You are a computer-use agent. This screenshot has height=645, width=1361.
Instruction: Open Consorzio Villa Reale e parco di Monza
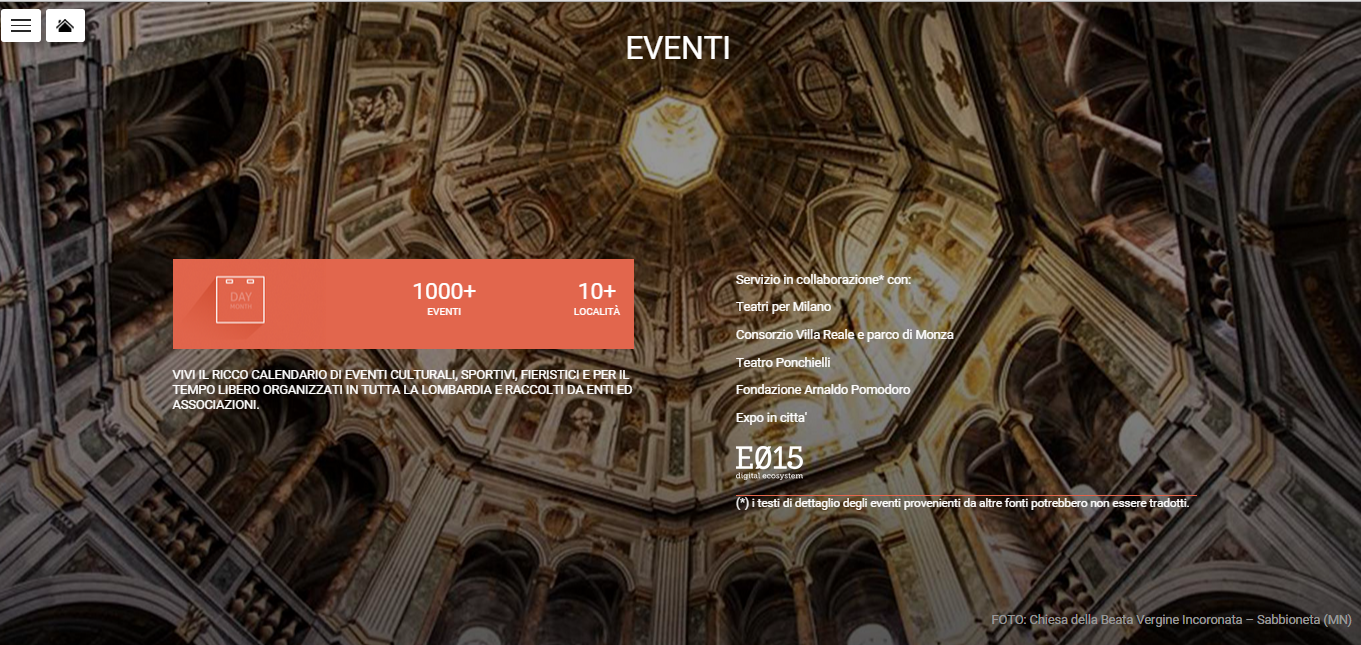pyautogui.click(x=844, y=334)
